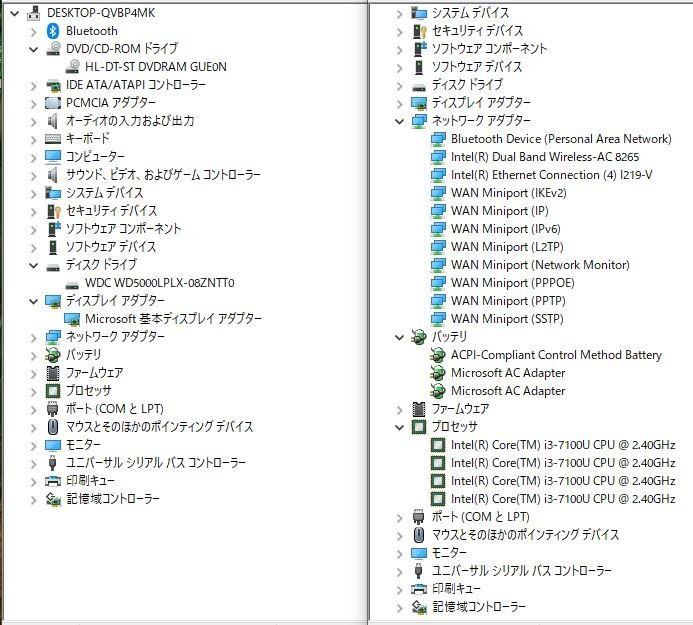Click DESKTOP-QVBP4MK computer root icon
This screenshot has height=625, width=693.
coord(33,13)
